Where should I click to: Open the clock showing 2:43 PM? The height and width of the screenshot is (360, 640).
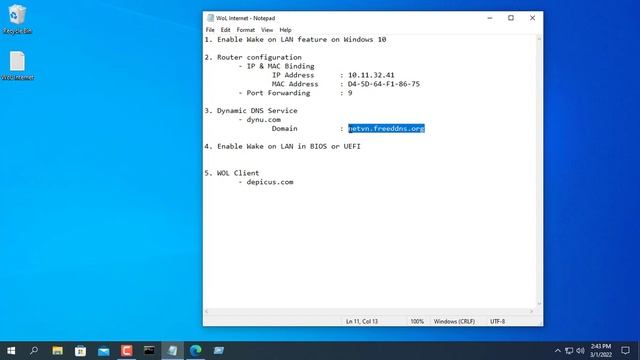[x=601, y=351]
